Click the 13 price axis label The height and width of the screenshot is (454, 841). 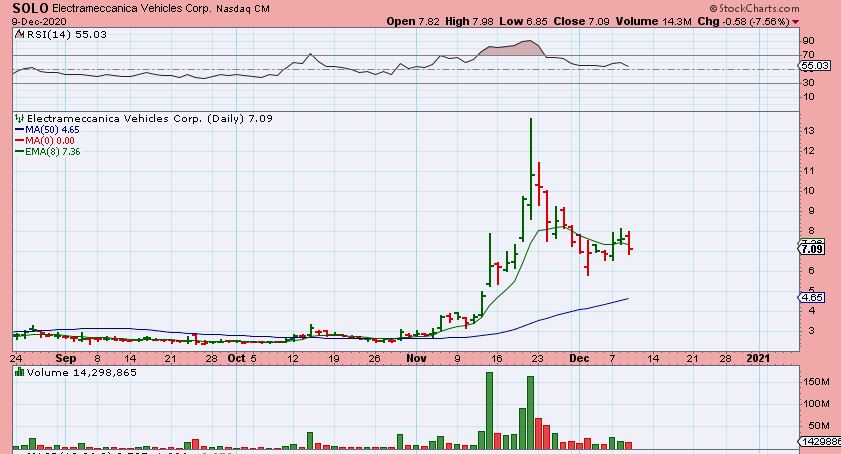coord(808,130)
